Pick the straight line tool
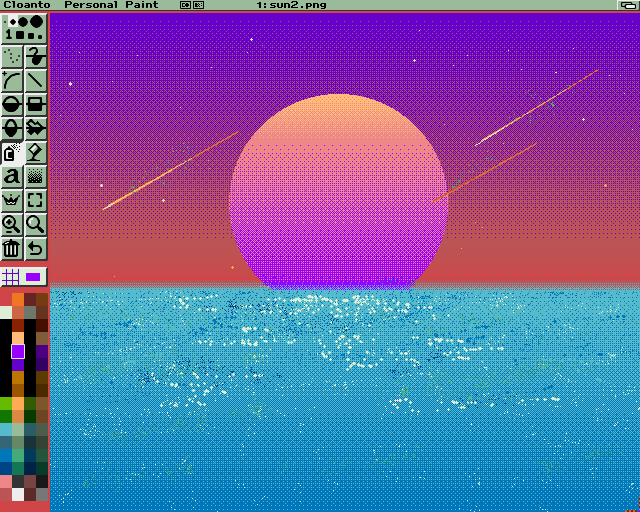The width and height of the screenshot is (640, 512). point(36,81)
